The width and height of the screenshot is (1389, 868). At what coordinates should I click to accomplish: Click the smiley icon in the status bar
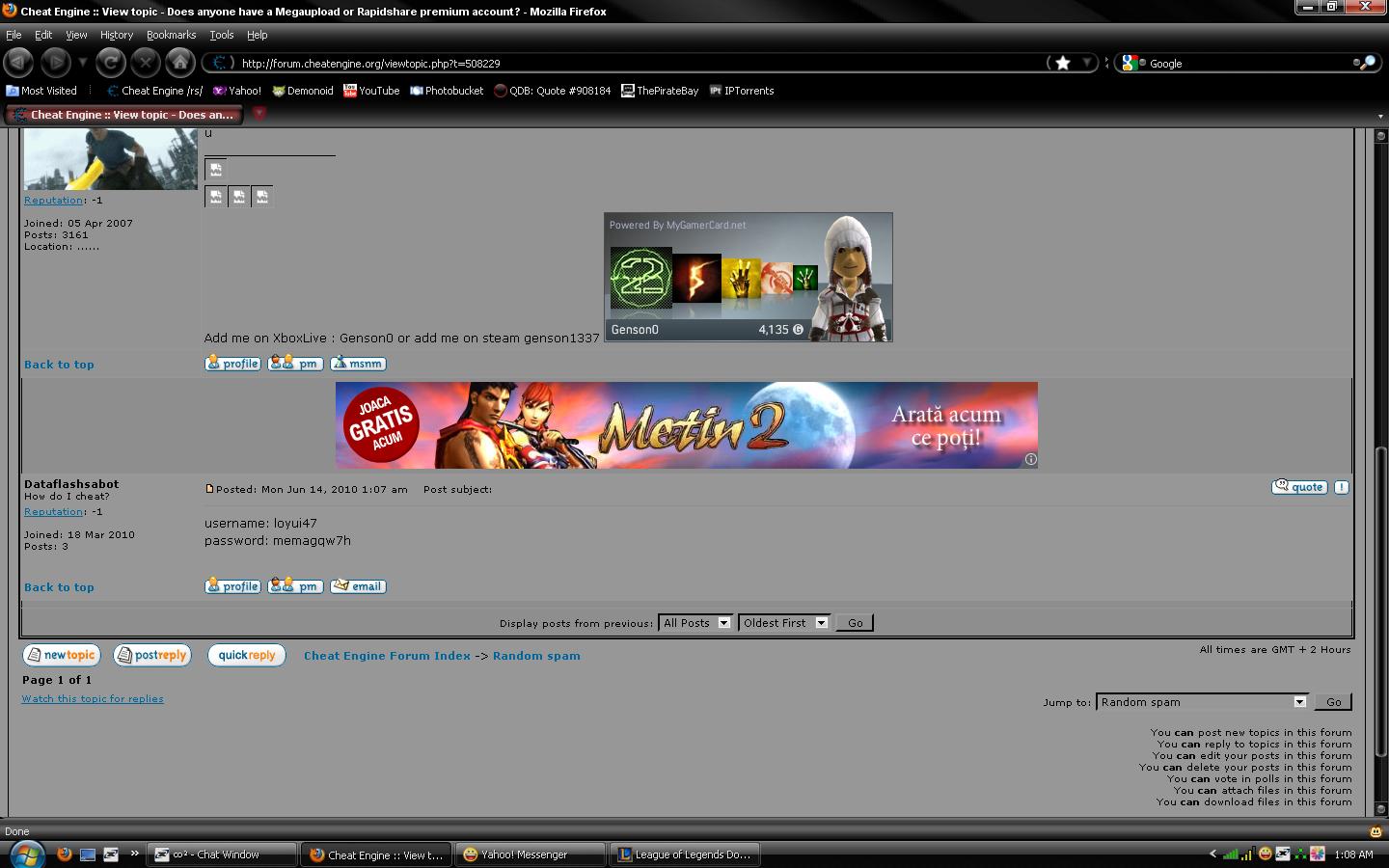(1375, 831)
